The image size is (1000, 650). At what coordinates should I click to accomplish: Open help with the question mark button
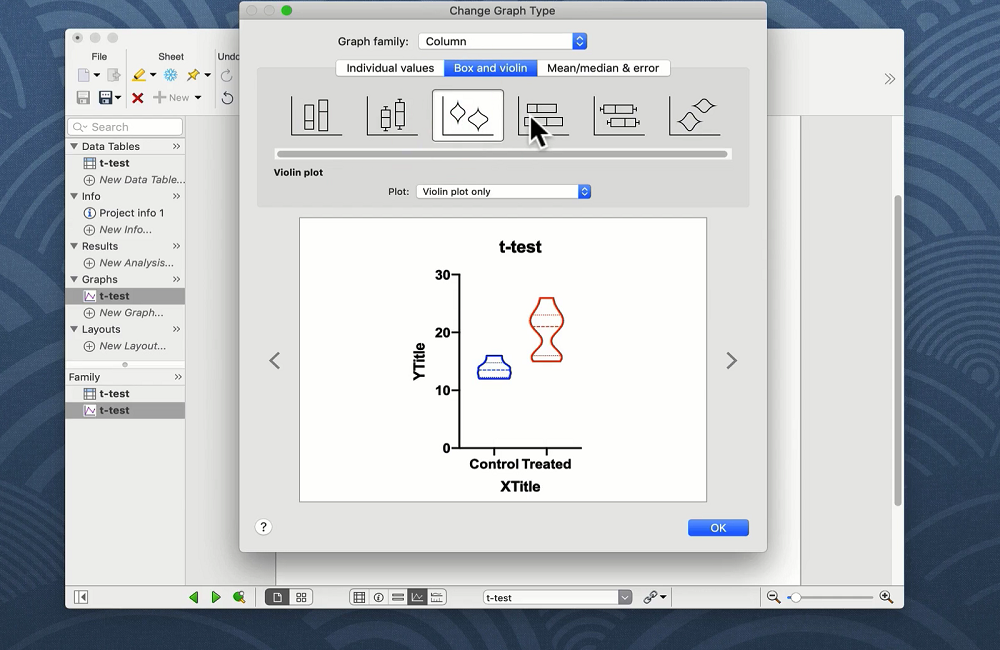tap(263, 527)
